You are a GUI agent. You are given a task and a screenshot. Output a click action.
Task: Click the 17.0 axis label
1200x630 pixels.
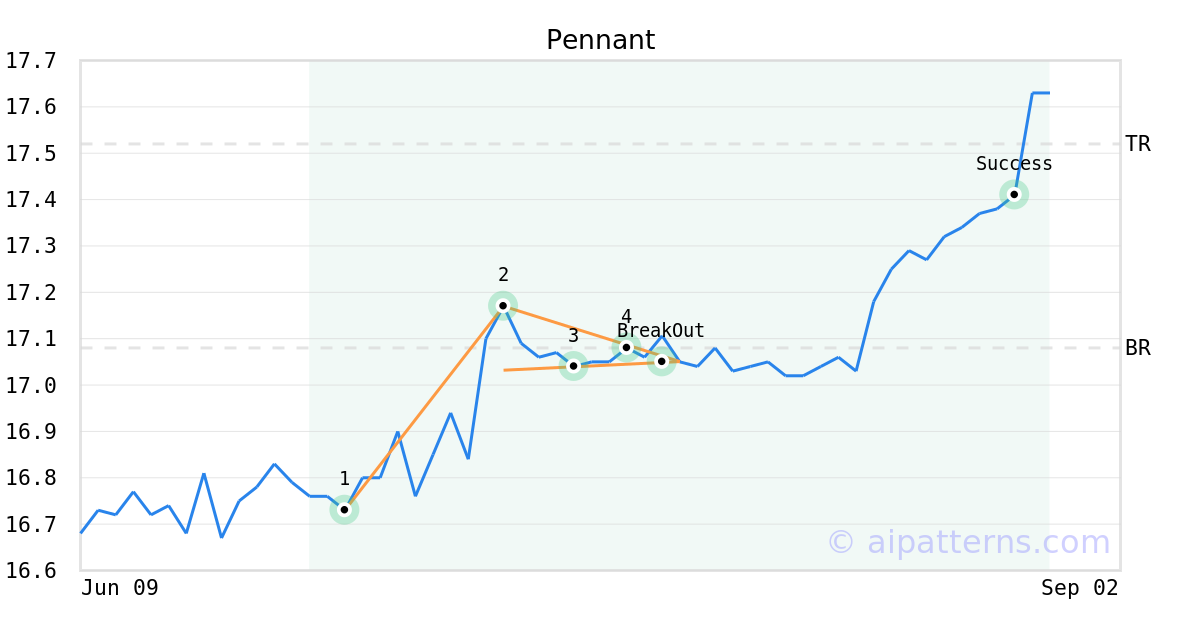click(x=31, y=385)
